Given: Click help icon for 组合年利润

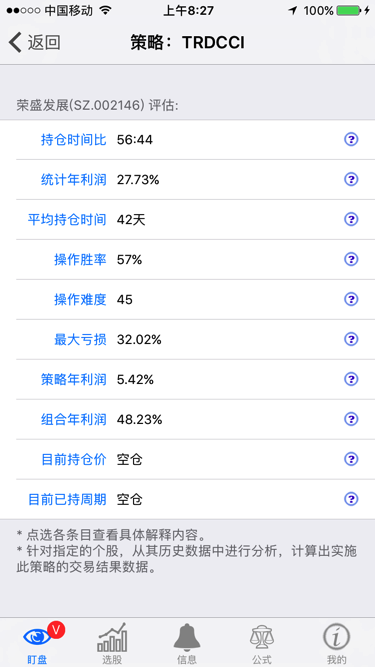Looking at the screenshot, I should click(x=351, y=419).
